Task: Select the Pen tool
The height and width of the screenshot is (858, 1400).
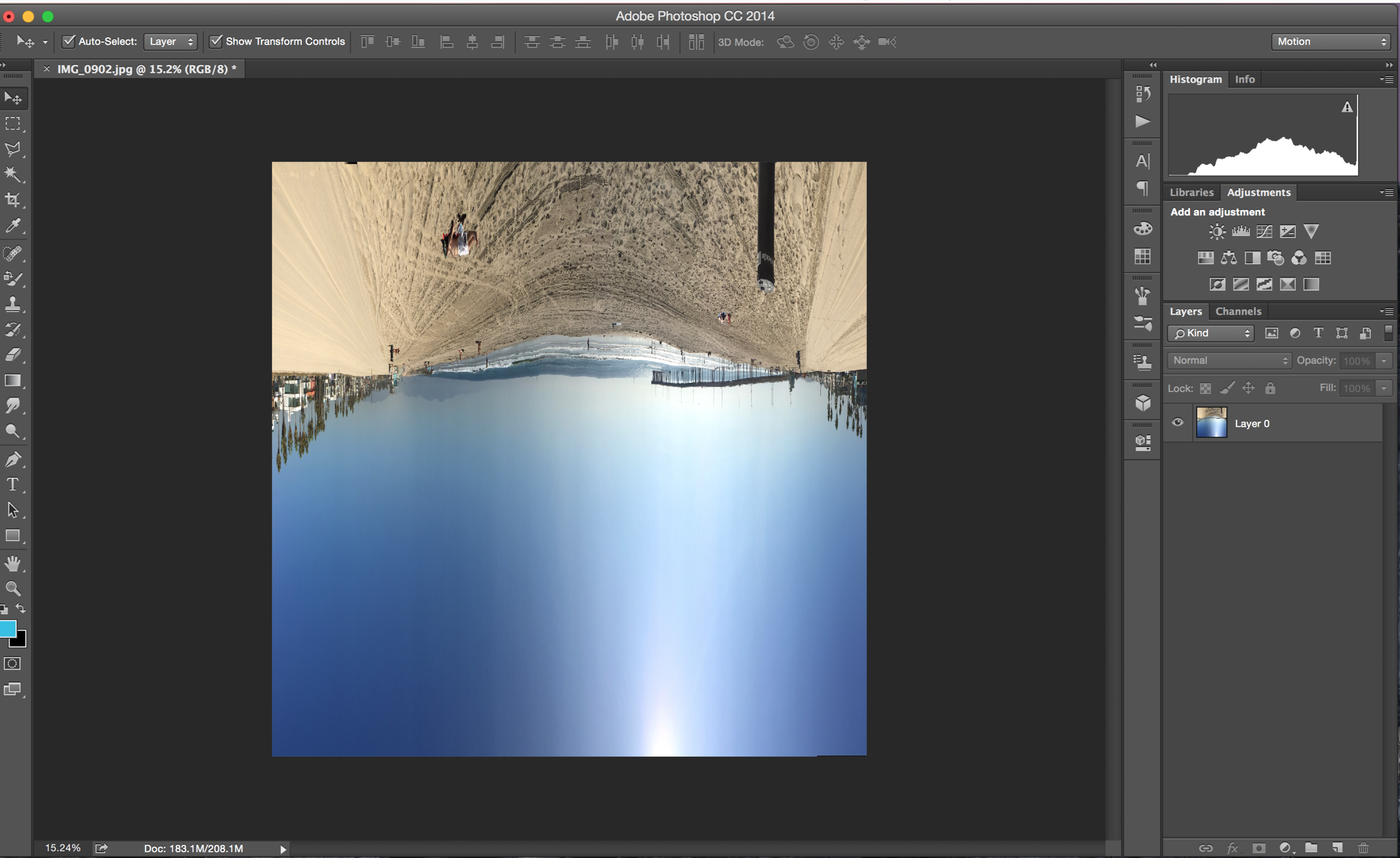Action: coord(13,459)
